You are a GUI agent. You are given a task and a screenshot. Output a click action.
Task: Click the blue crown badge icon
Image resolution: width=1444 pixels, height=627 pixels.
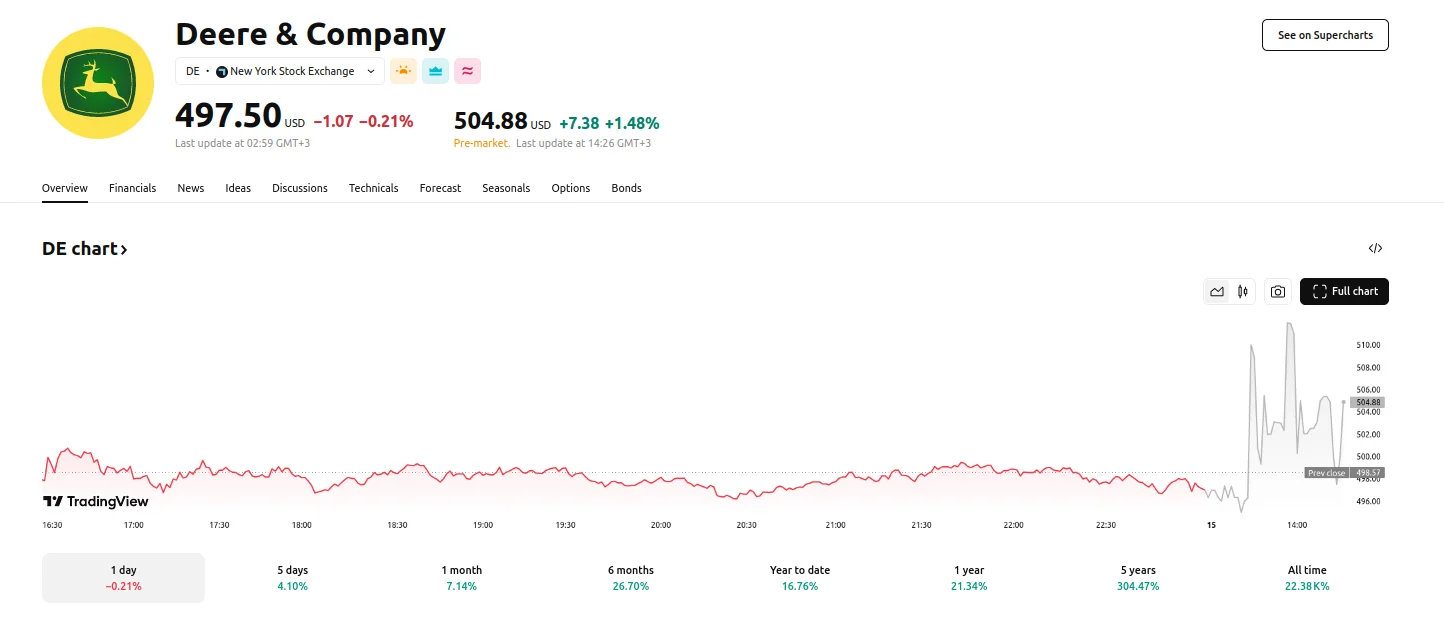435,71
